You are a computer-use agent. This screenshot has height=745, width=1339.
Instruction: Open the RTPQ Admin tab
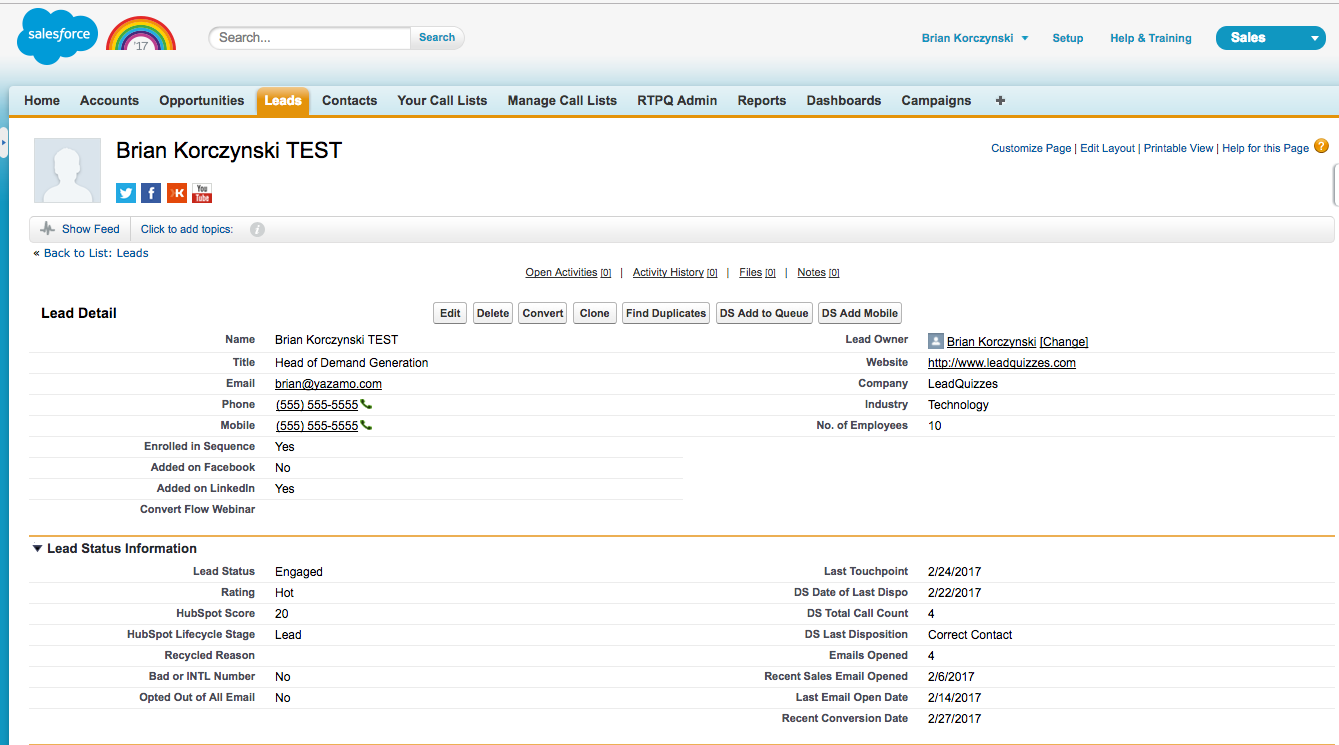point(677,101)
